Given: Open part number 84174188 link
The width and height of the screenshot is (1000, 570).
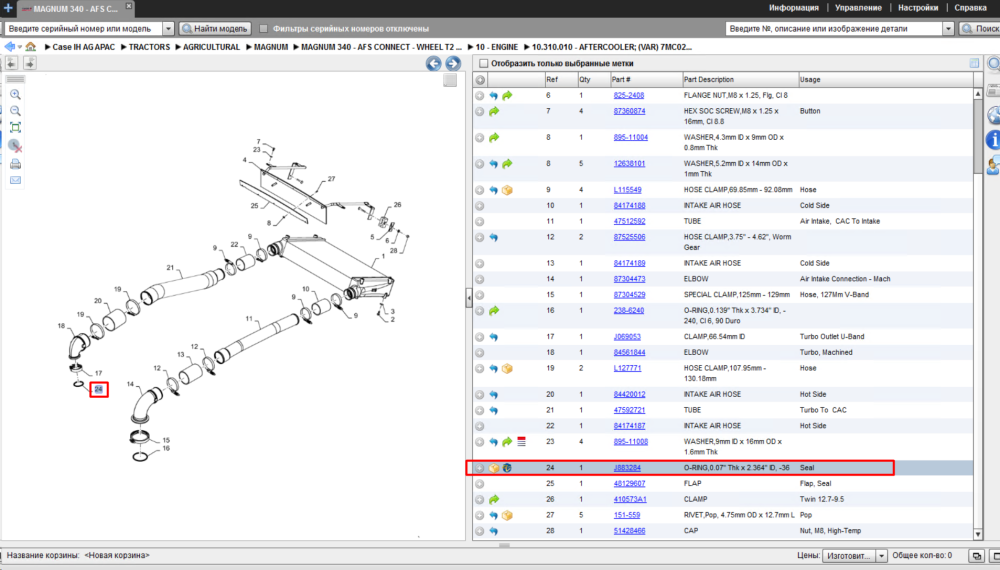Looking at the screenshot, I should pos(629,206).
